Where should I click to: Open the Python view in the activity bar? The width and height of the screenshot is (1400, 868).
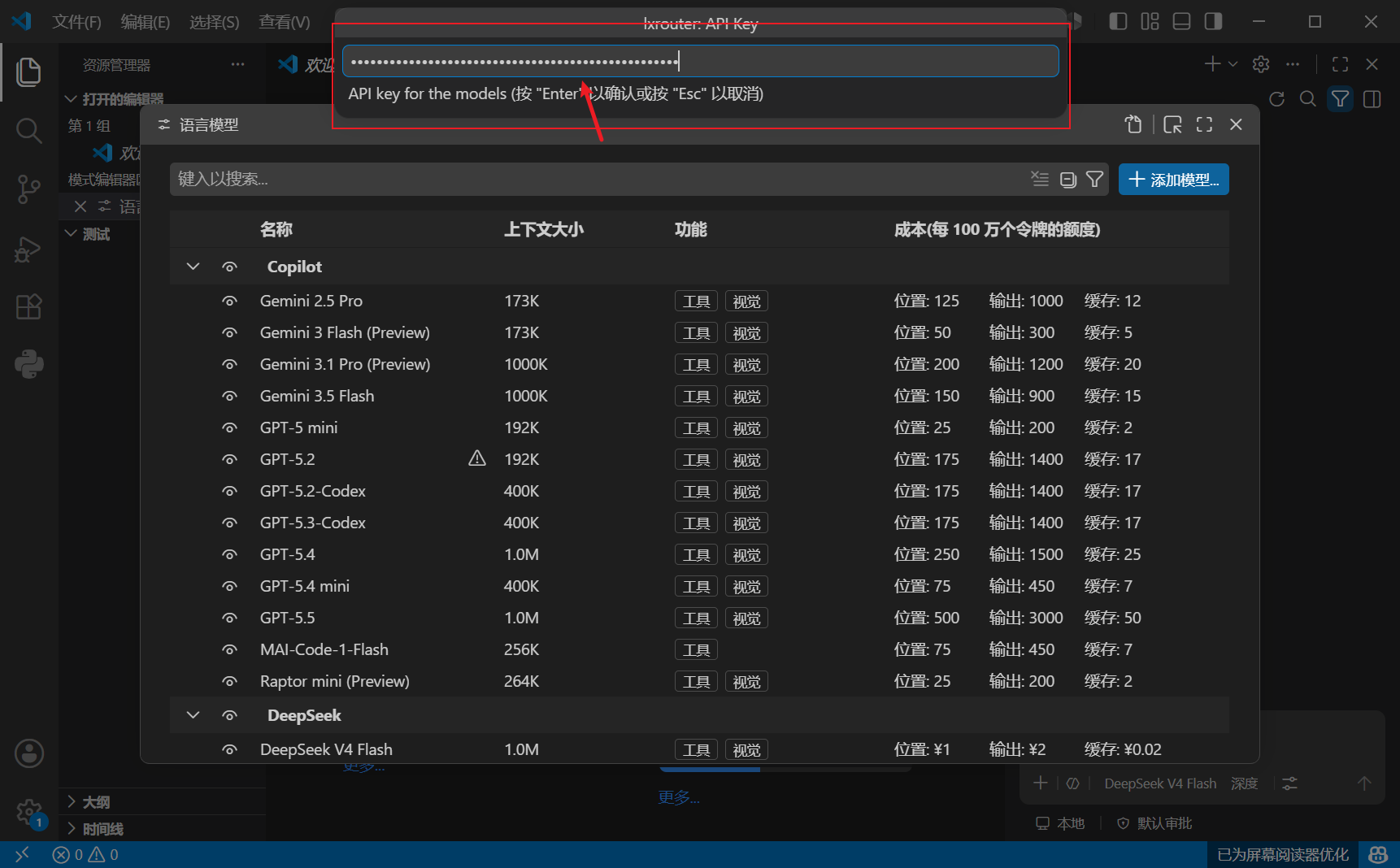28,364
